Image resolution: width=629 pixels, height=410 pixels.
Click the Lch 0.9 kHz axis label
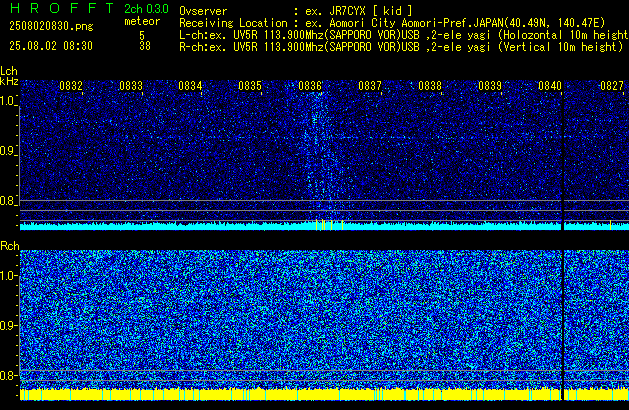(x=8, y=151)
